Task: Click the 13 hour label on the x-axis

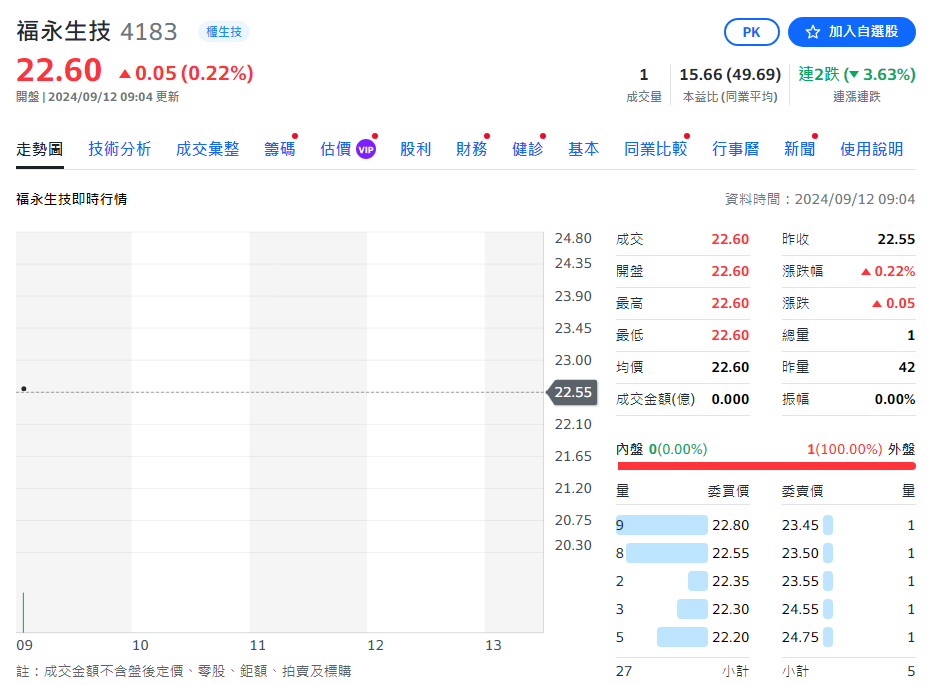Action: coord(493,645)
